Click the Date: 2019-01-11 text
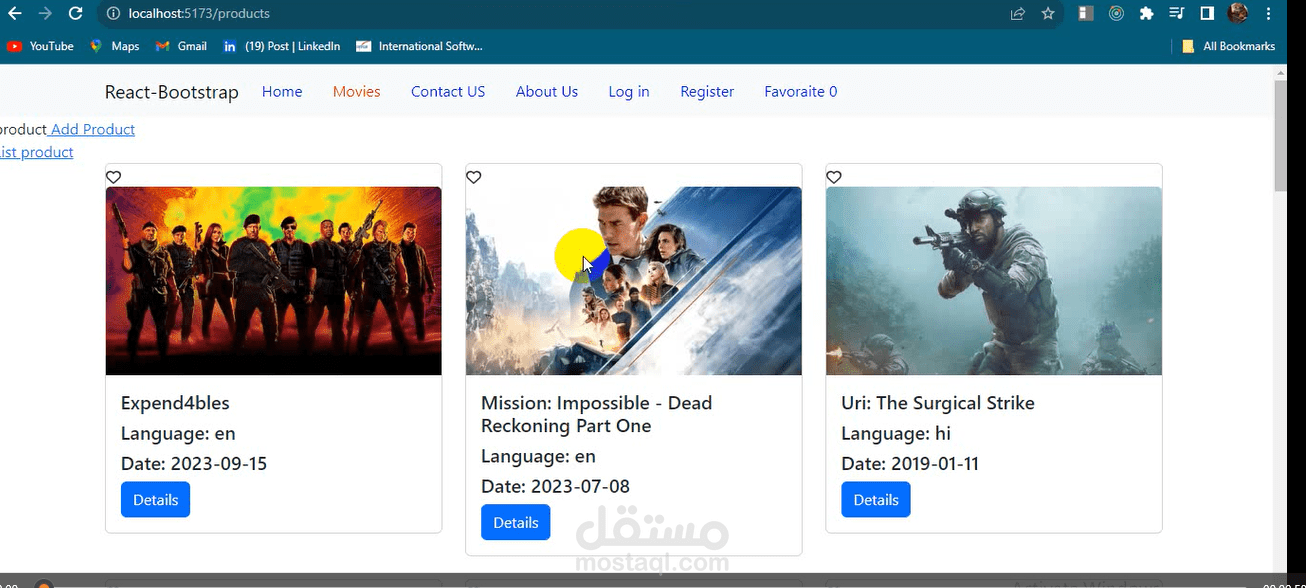 [x=910, y=464]
